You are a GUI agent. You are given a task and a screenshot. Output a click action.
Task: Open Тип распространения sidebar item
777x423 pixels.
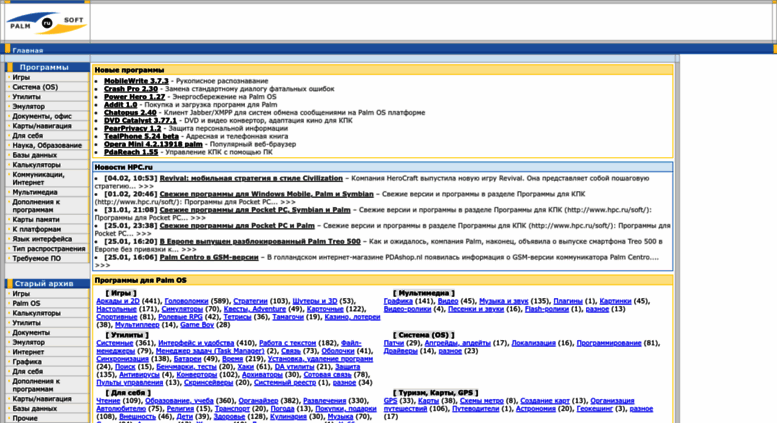point(49,249)
